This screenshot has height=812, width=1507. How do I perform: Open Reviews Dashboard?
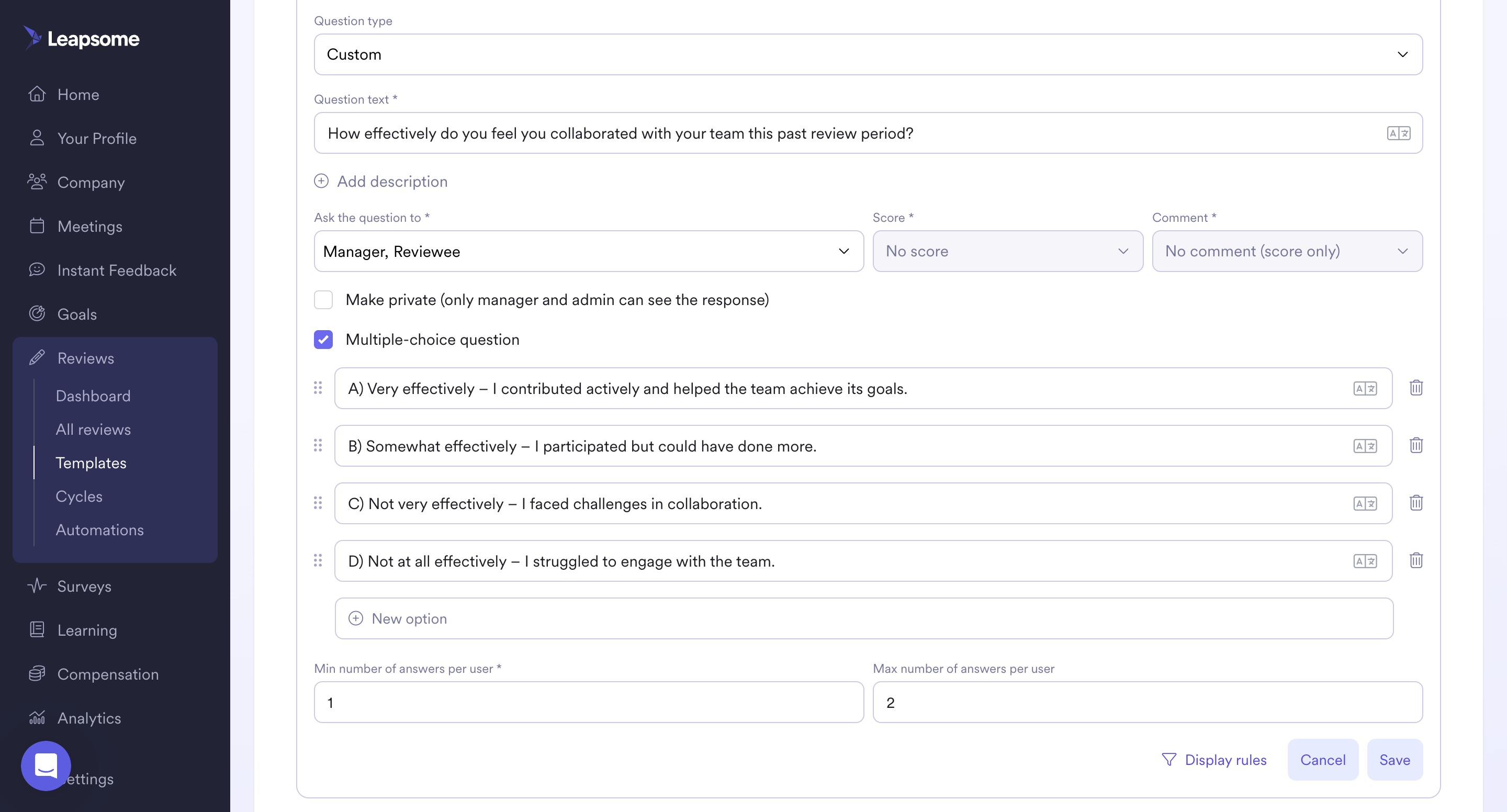[93, 396]
